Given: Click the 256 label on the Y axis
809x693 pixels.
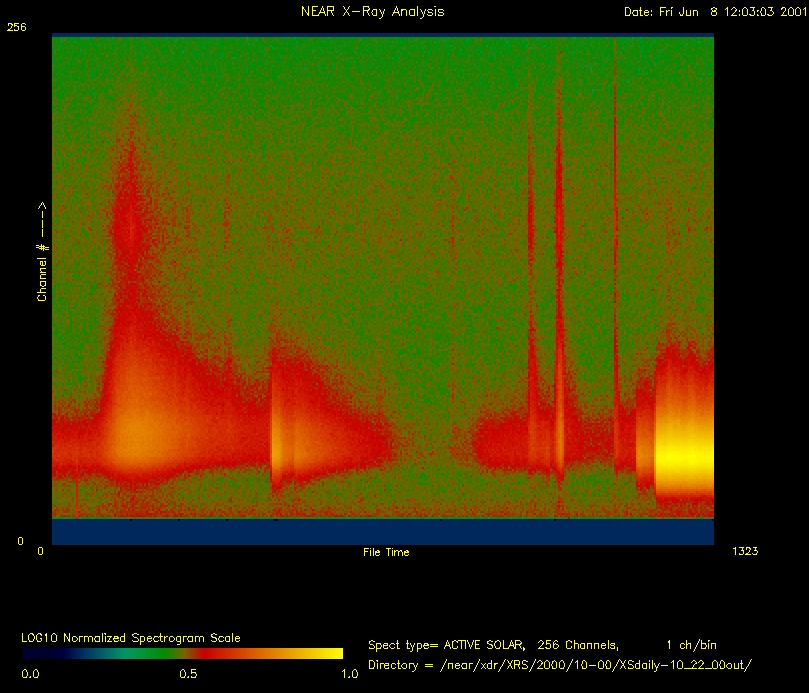Looking at the screenshot, I should [x=15, y=28].
